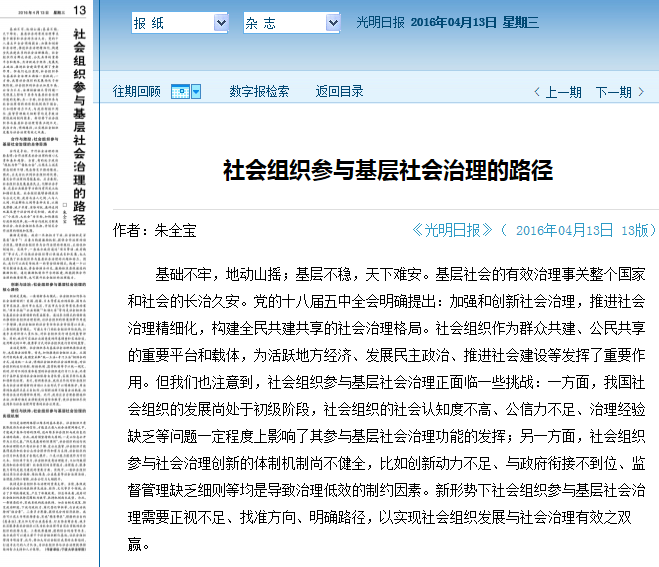Viewport: 659px width, 567px height.
Task: Expand the calendar dropdown arrow
Action: click(196, 91)
